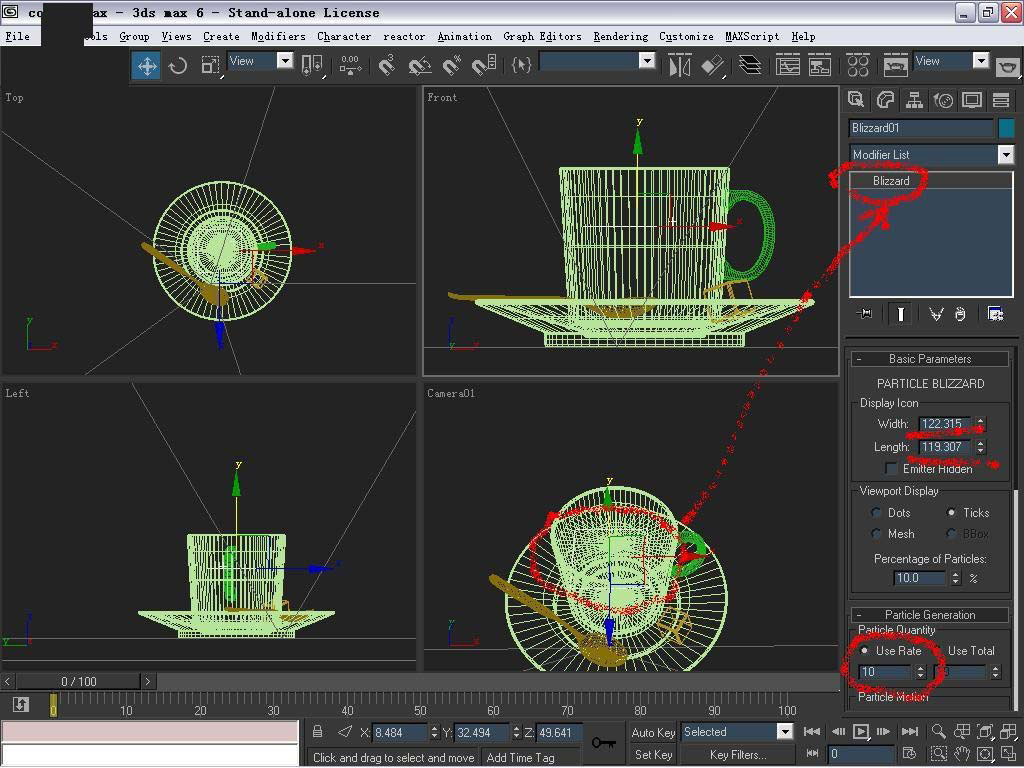Screen dimensions: 1024x768
Task: Click the Align tool icon
Action: [x=713, y=66]
